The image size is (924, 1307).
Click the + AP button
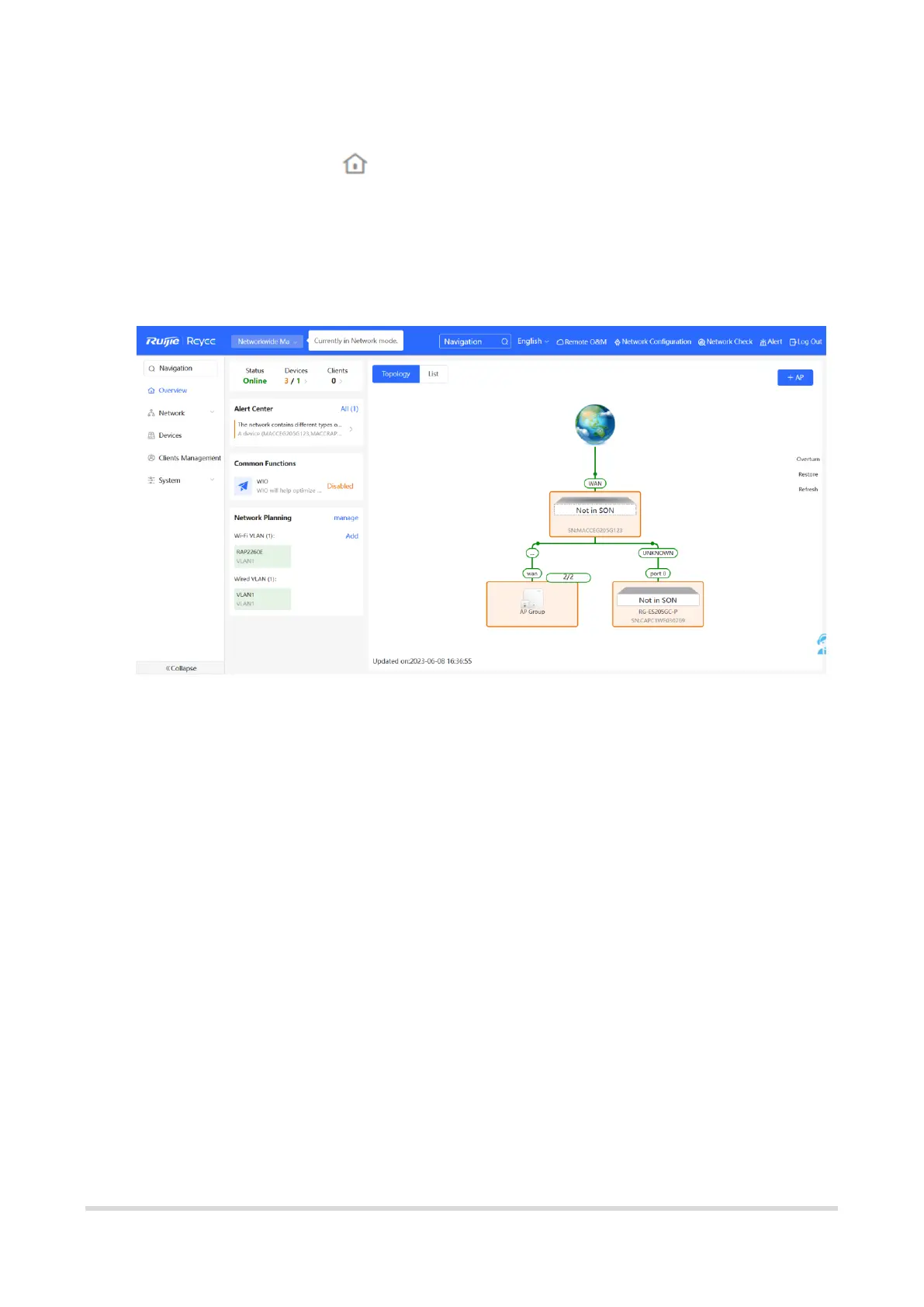point(795,377)
